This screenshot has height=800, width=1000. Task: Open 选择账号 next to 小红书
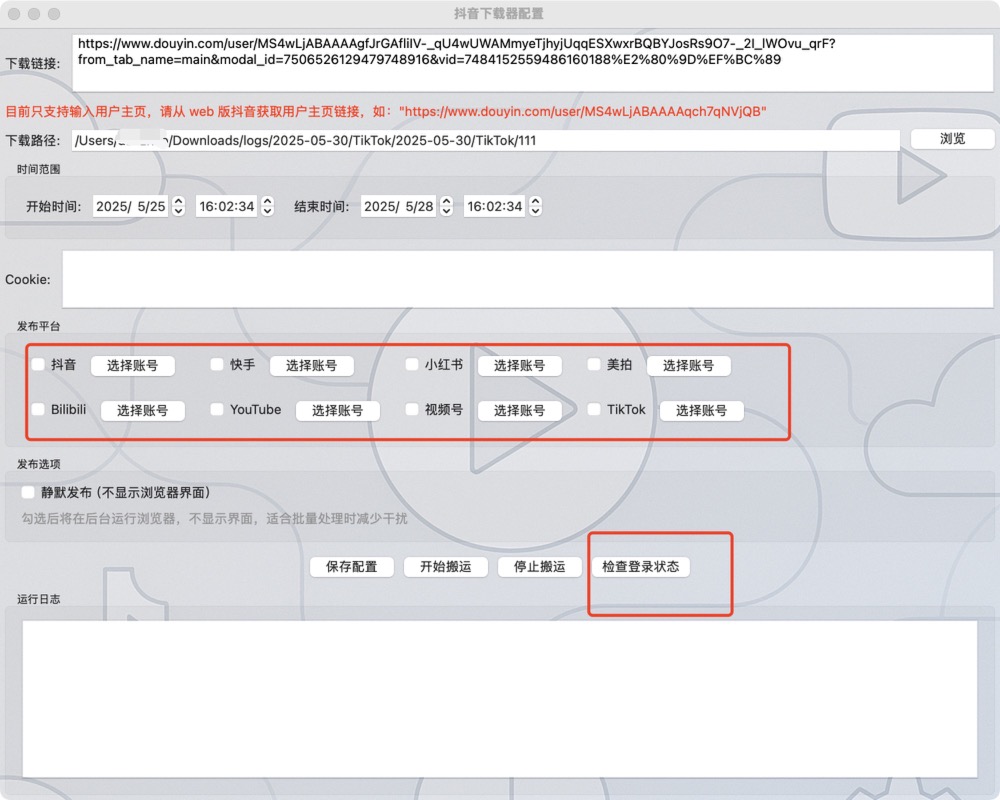click(519, 366)
